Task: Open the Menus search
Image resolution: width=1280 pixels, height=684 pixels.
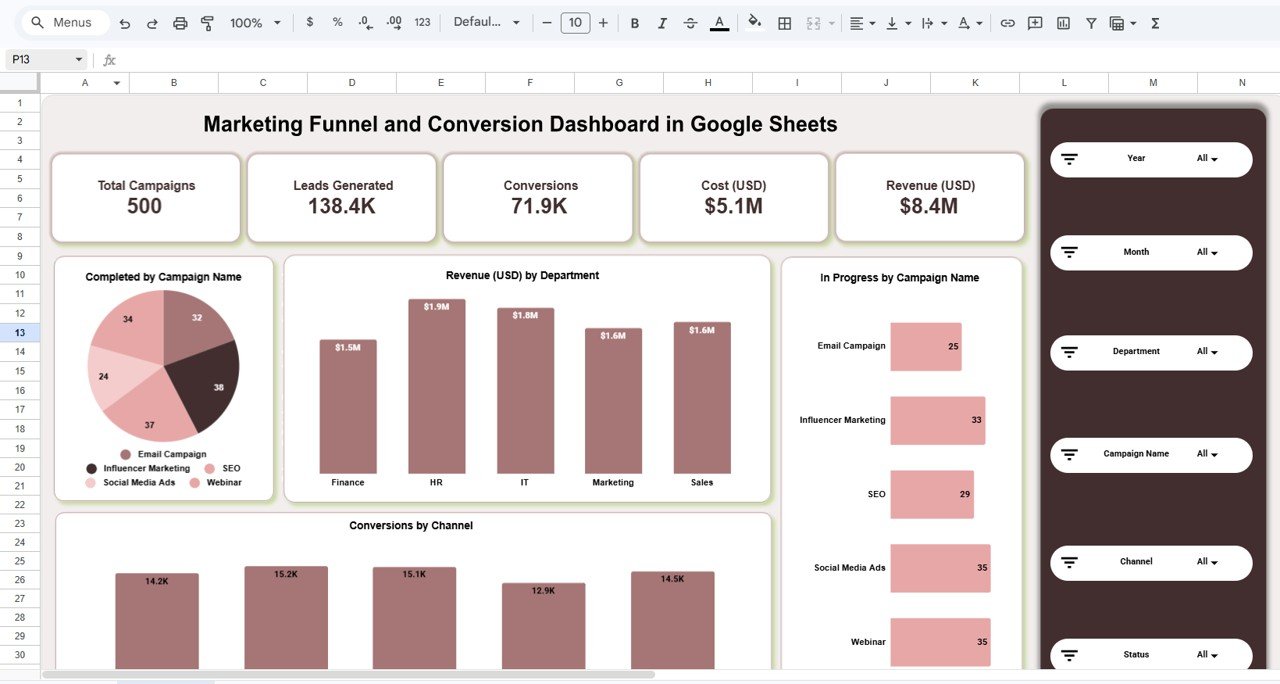Action: pyautogui.click(x=63, y=21)
